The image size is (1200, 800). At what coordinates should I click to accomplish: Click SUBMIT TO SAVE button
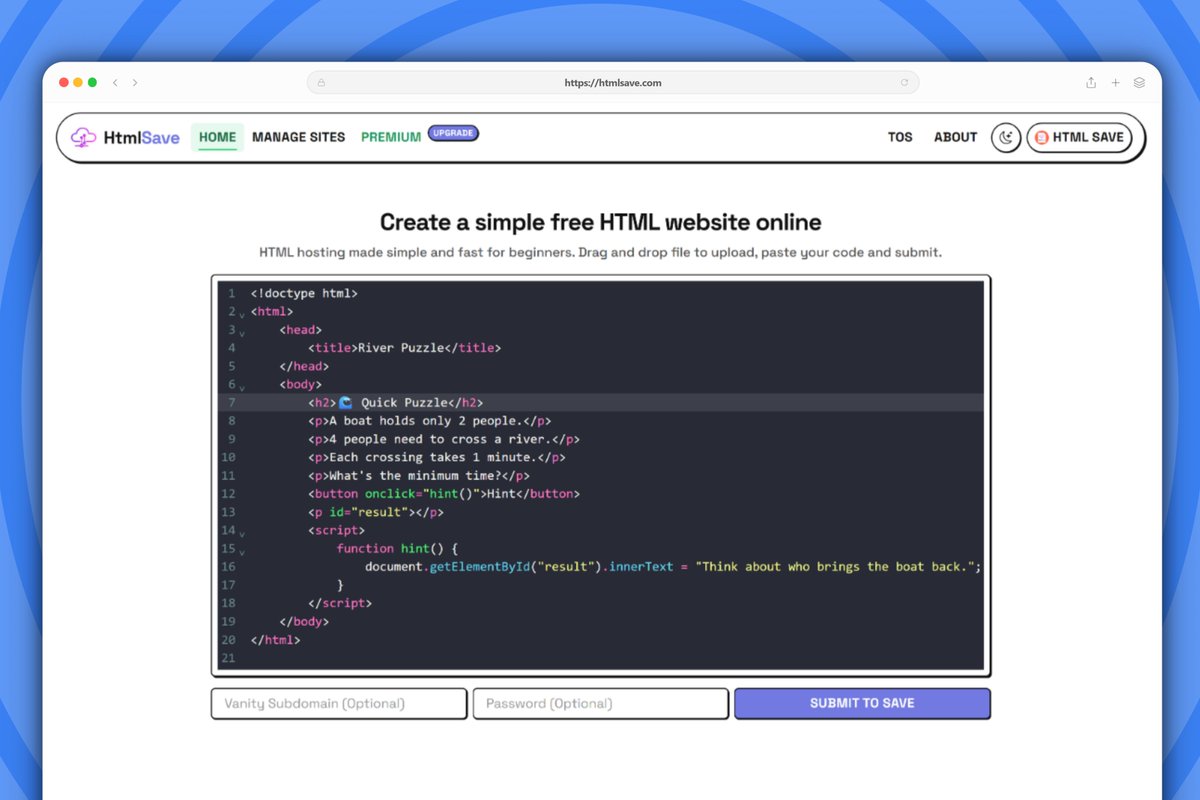coord(862,703)
